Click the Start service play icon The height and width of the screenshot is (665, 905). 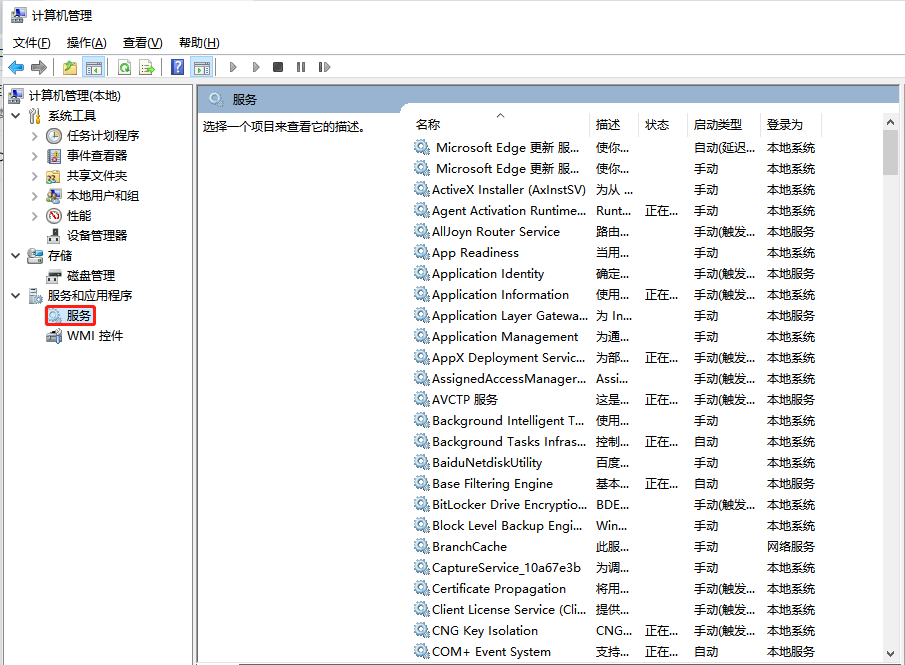point(233,68)
